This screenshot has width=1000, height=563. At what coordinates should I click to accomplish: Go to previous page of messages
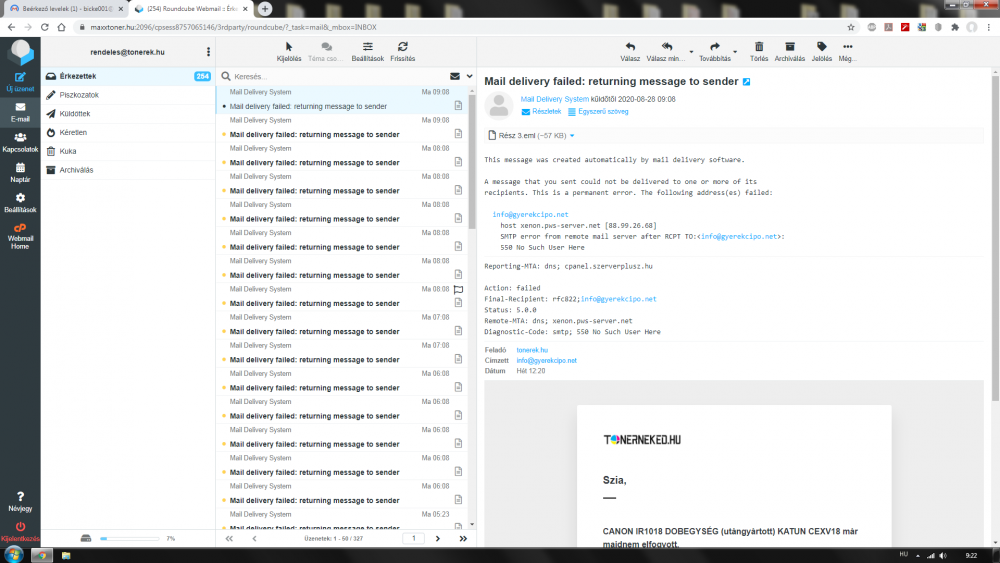click(254, 539)
